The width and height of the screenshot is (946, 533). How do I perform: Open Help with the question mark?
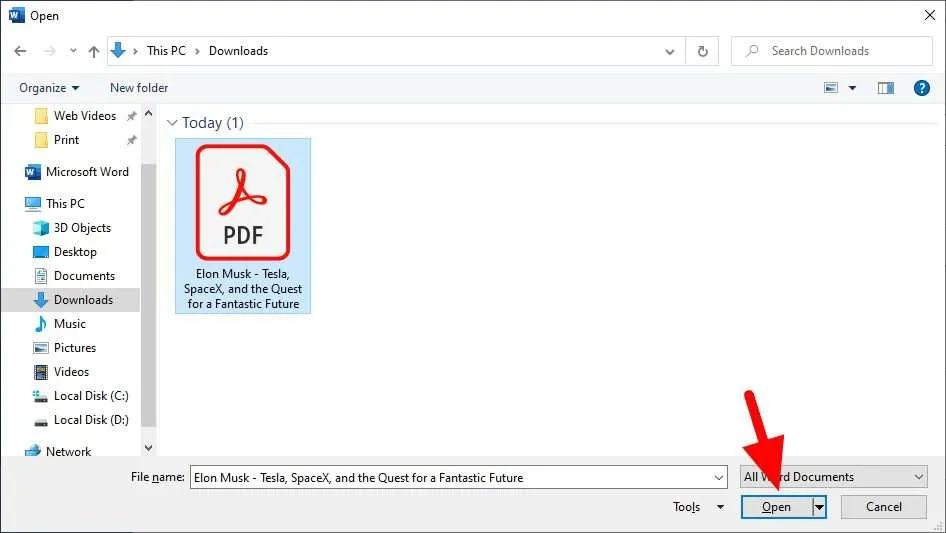(x=921, y=88)
